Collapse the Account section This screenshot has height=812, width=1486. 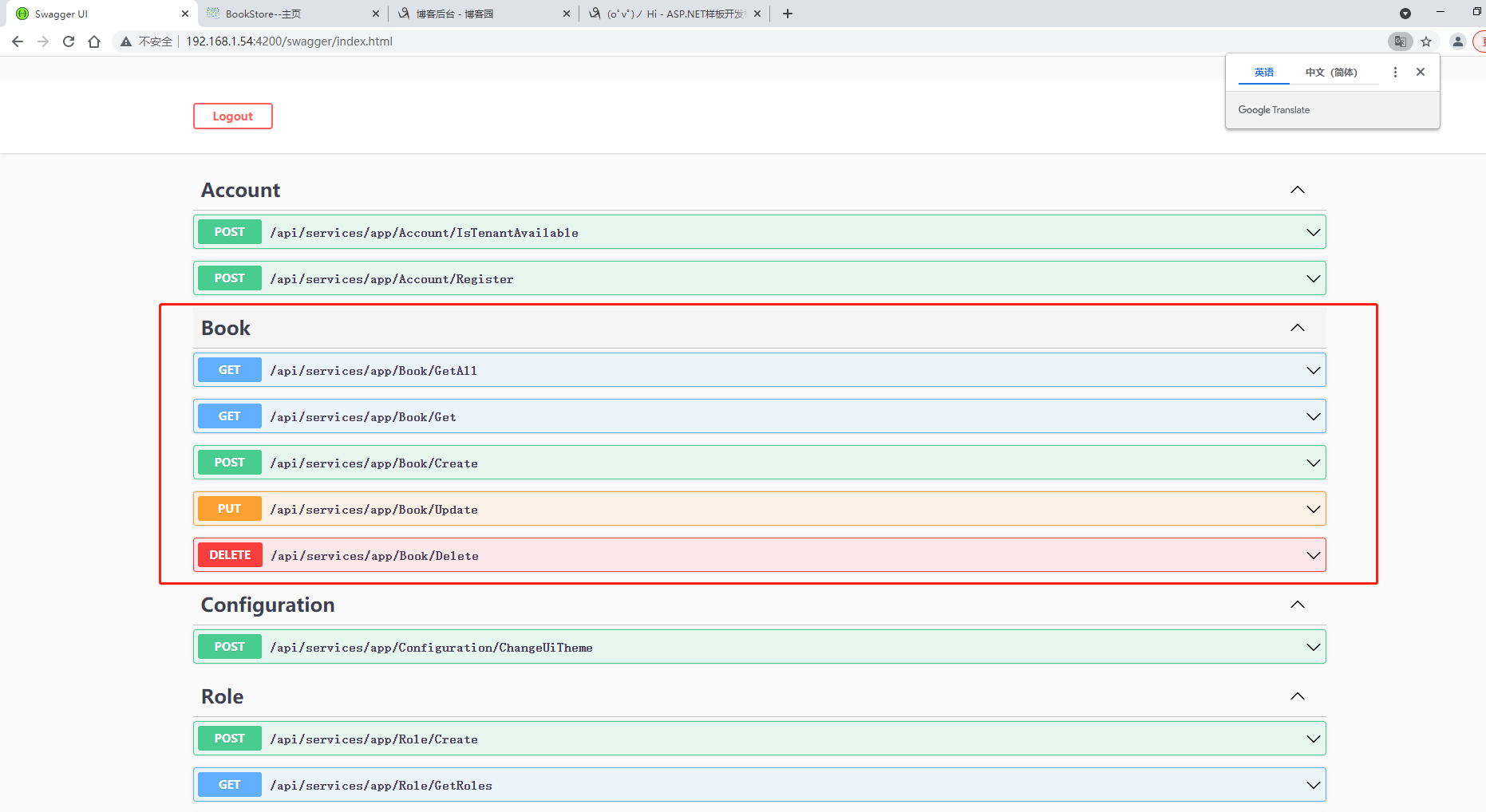(x=1298, y=190)
